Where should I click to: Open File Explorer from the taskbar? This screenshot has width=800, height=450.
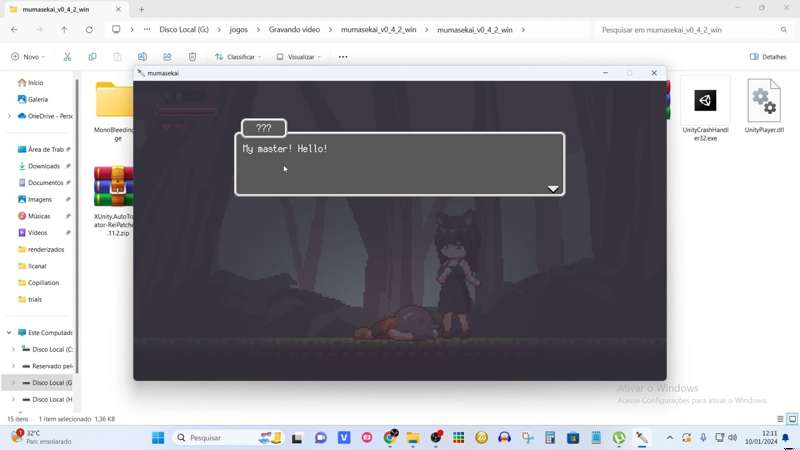(413, 437)
